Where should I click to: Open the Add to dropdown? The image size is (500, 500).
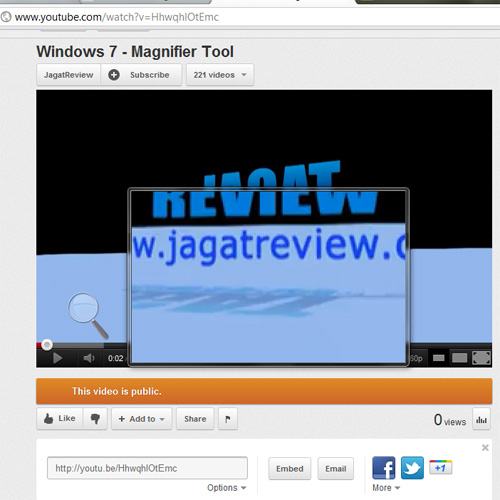coord(142,419)
